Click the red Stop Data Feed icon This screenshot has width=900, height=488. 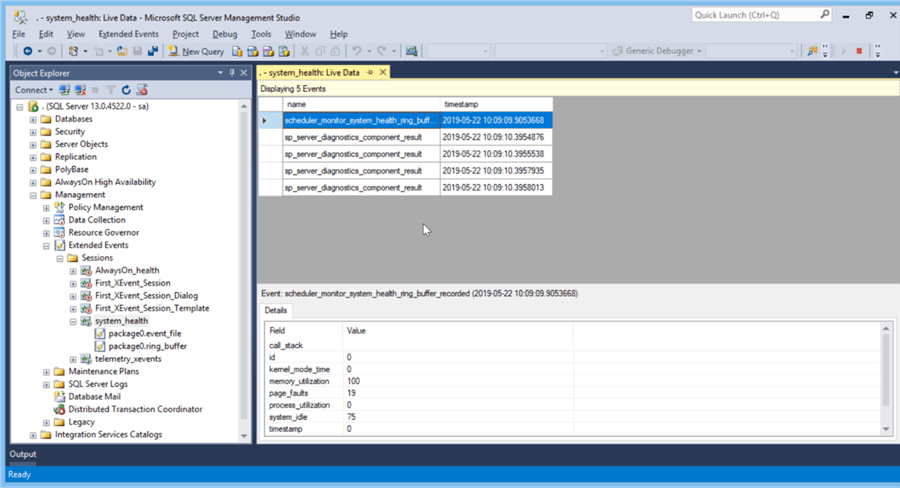click(859, 51)
